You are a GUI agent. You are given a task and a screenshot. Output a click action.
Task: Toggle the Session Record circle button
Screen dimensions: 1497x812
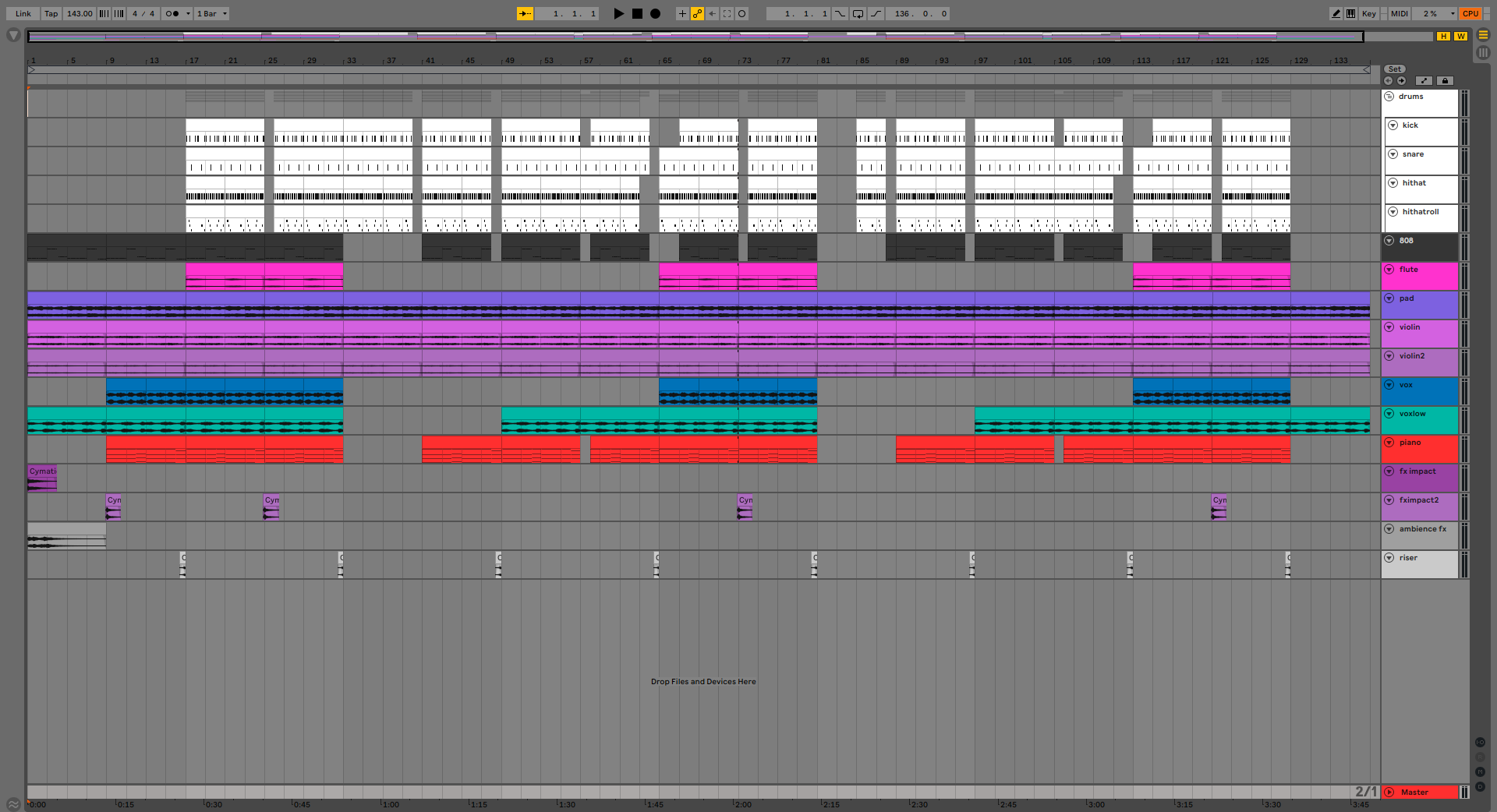pyautogui.click(x=742, y=13)
